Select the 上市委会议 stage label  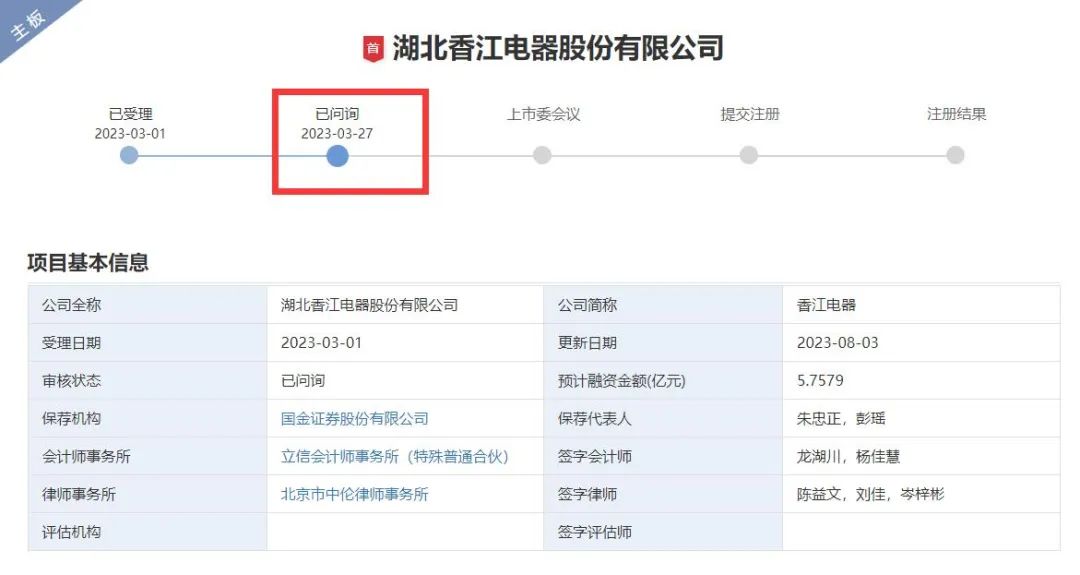coord(543,114)
